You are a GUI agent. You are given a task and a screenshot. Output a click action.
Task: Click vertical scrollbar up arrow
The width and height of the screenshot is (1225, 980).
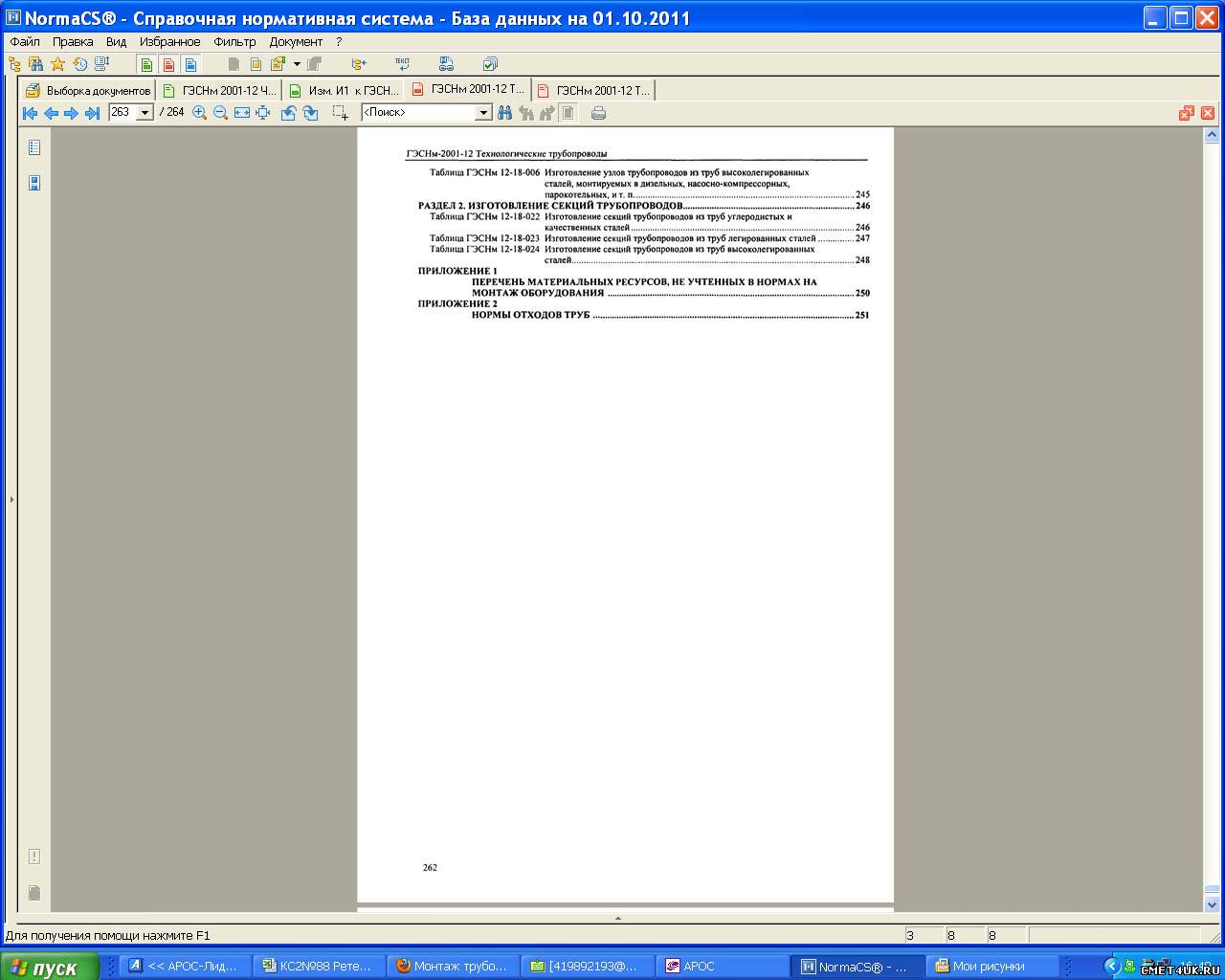pyautogui.click(x=1212, y=135)
